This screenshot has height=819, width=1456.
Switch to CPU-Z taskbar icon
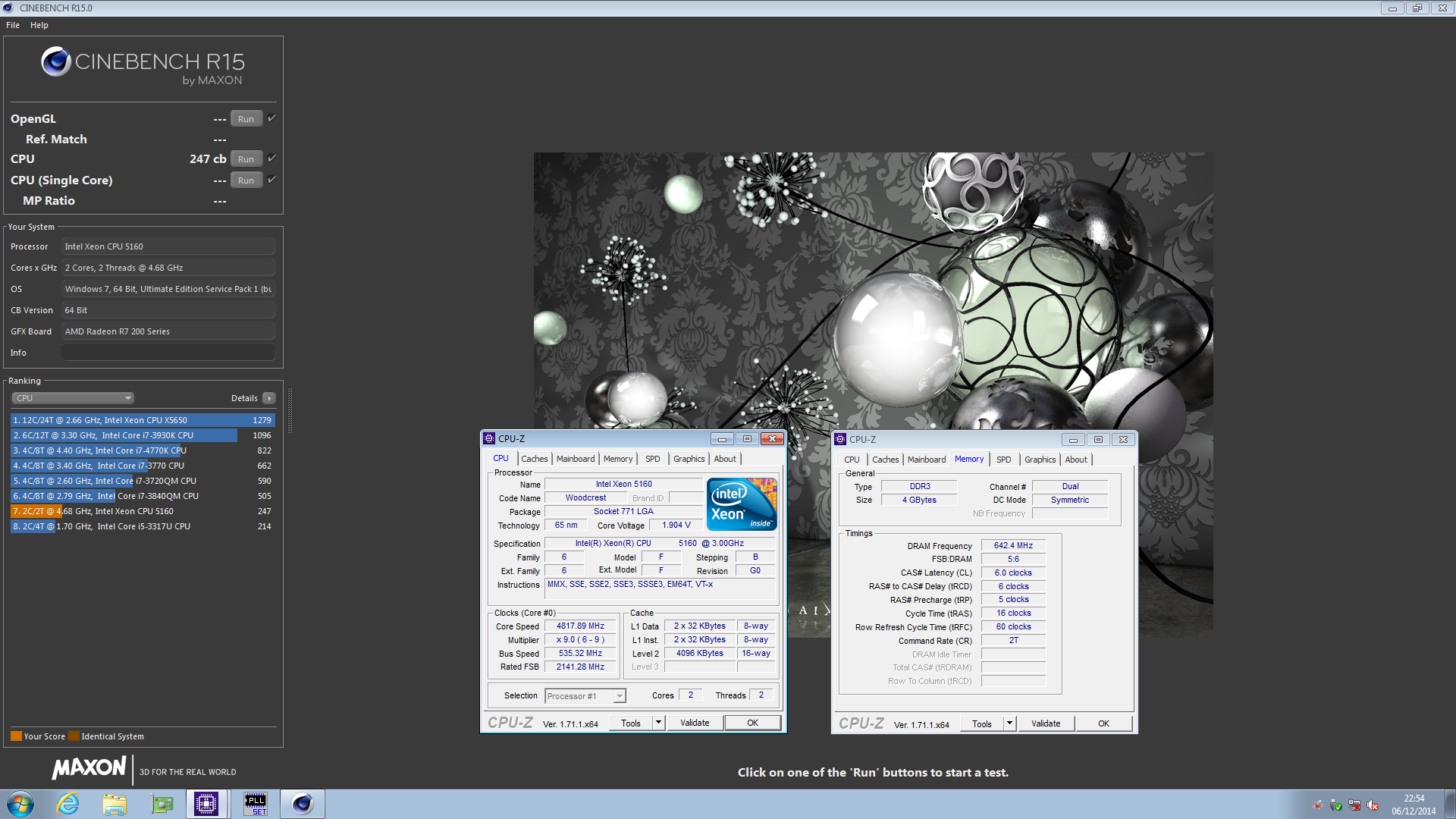tap(206, 804)
